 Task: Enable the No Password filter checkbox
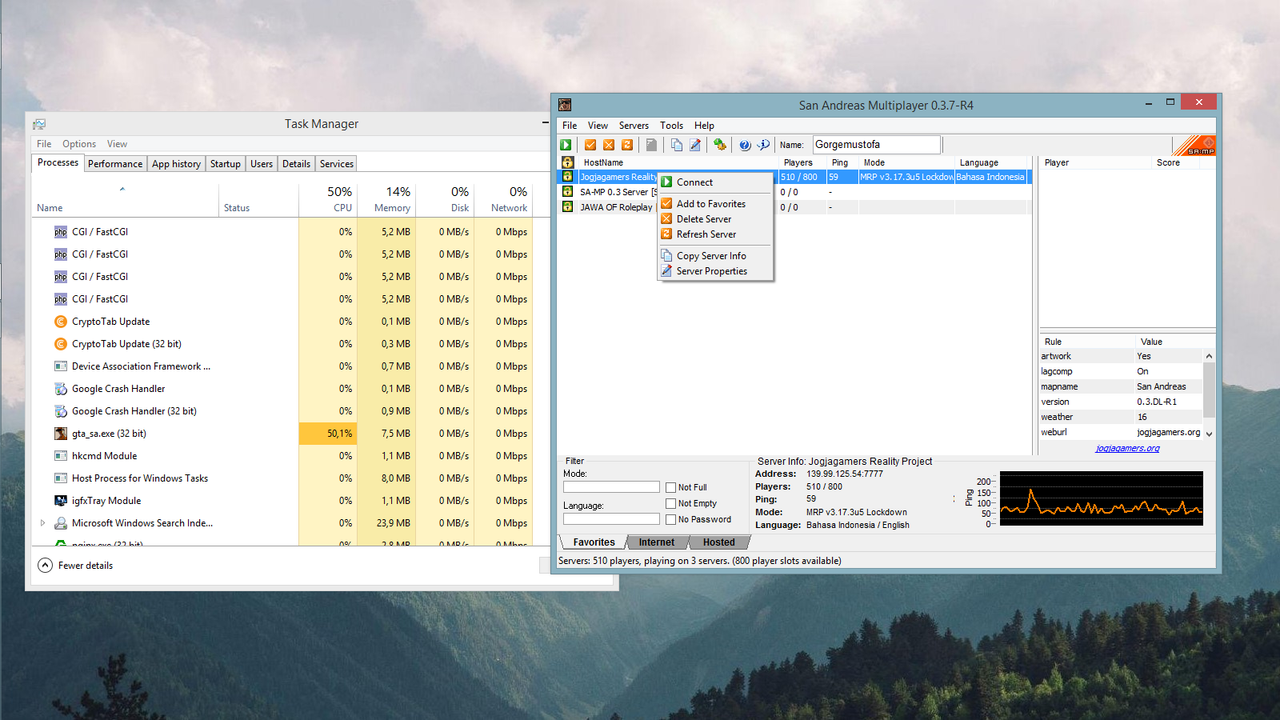point(671,520)
